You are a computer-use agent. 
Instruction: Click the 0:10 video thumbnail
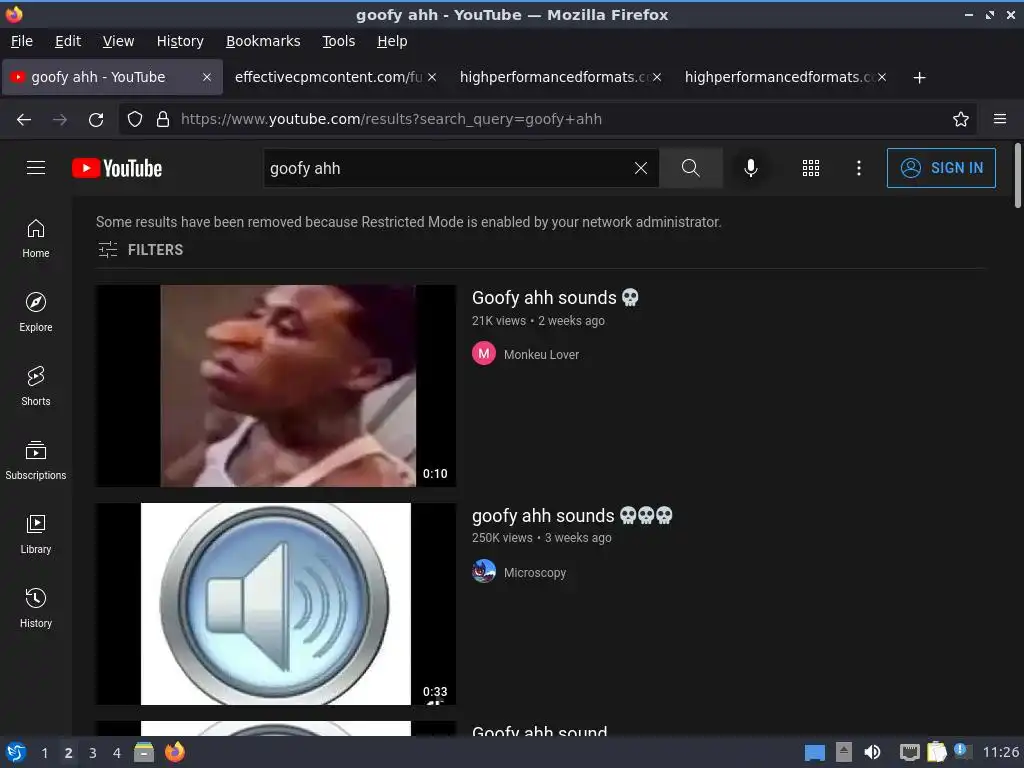[x=276, y=385]
